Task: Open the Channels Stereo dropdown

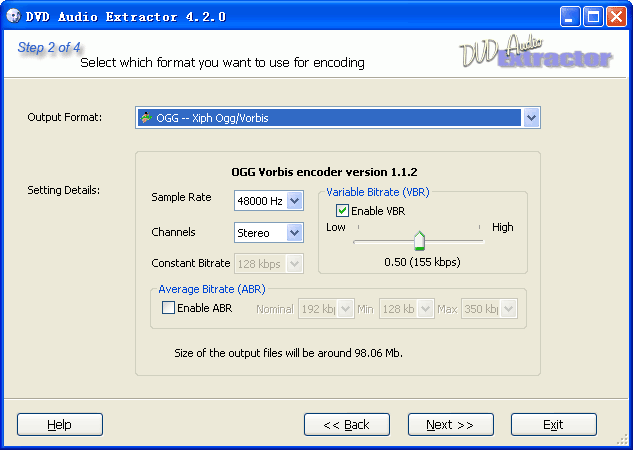Action: tap(295, 232)
